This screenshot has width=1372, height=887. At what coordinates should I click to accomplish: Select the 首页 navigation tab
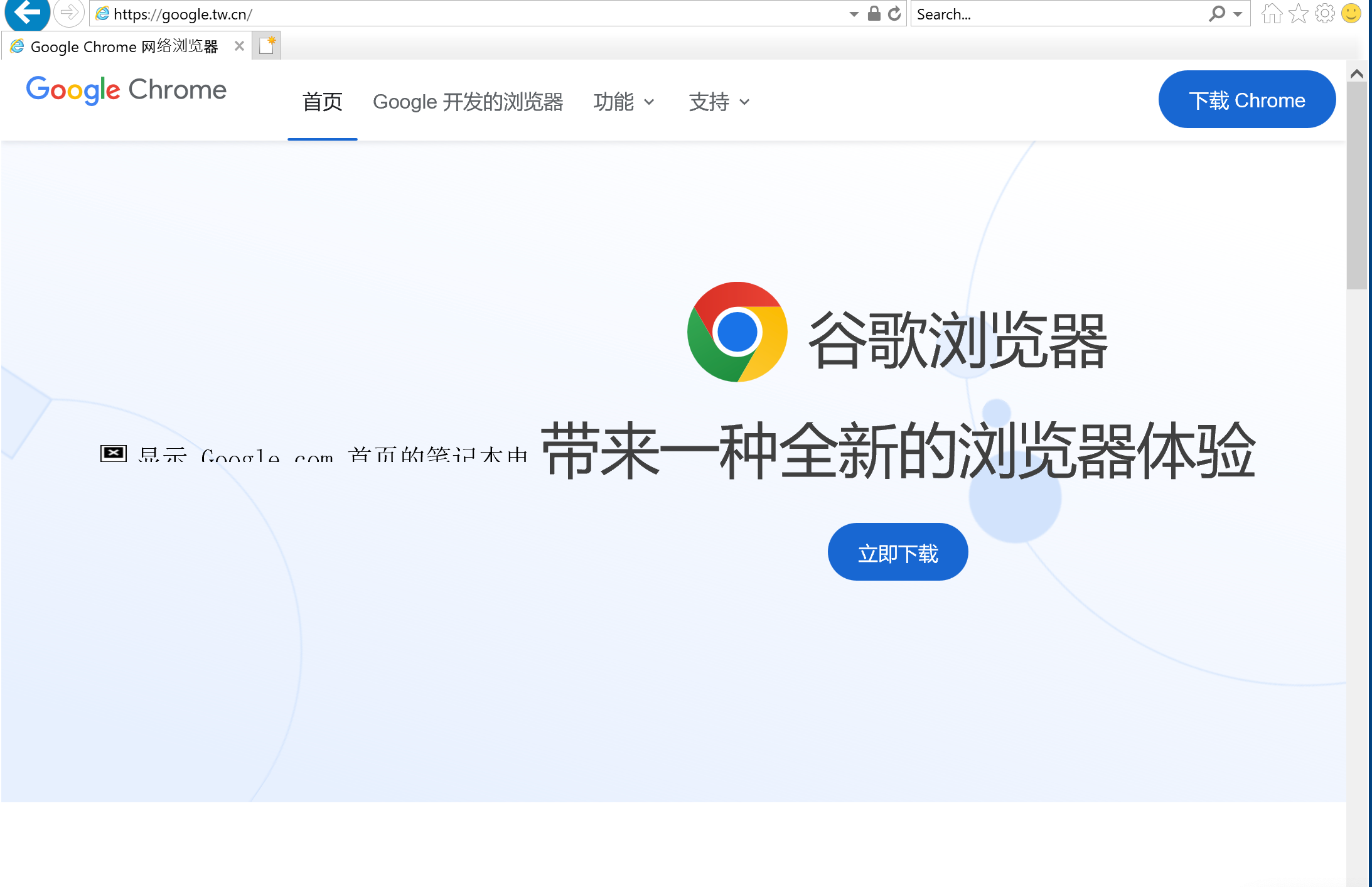coord(322,100)
